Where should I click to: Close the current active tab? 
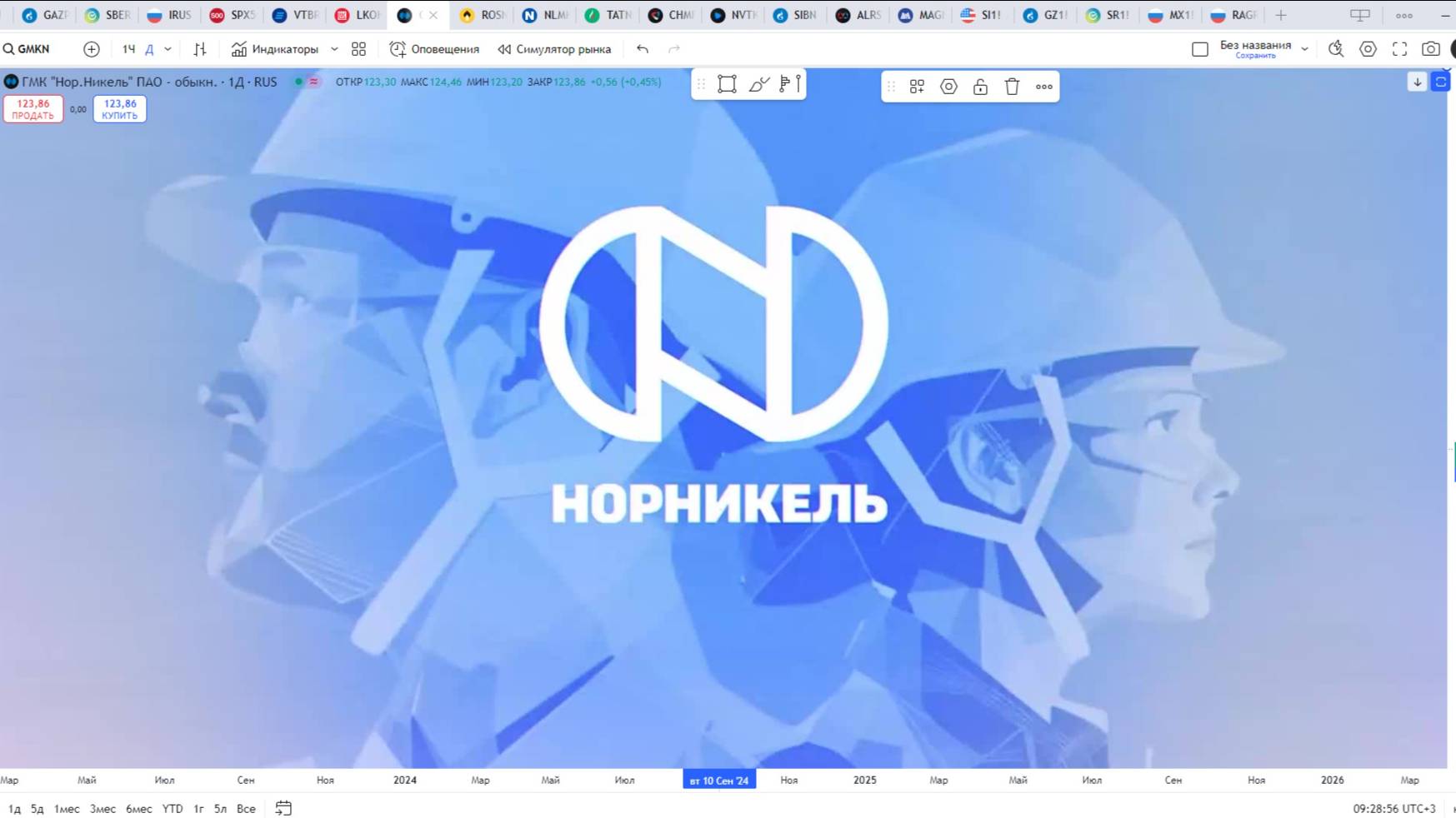tap(433, 15)
